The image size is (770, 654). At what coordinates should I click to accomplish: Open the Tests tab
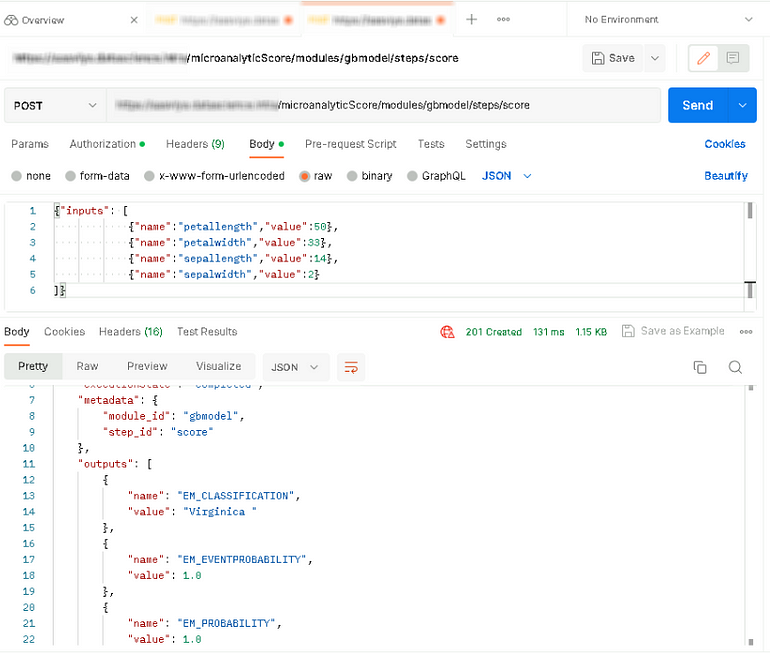431,144
